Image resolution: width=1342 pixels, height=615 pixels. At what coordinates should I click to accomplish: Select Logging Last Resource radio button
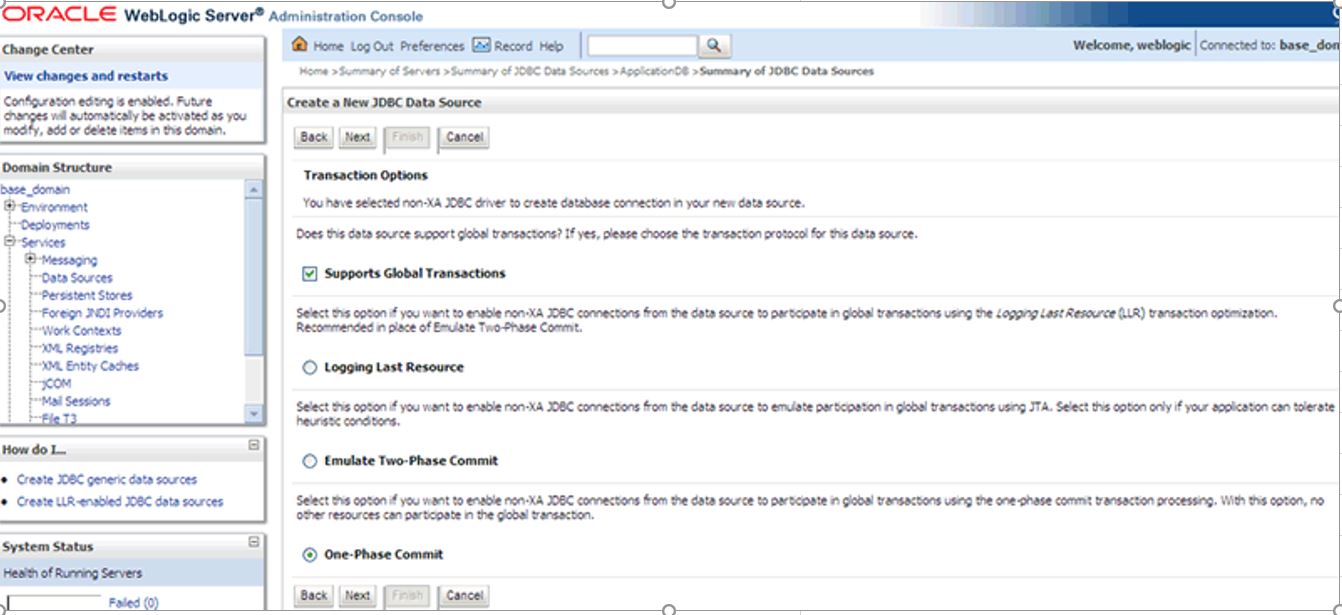tap(310, 367)
